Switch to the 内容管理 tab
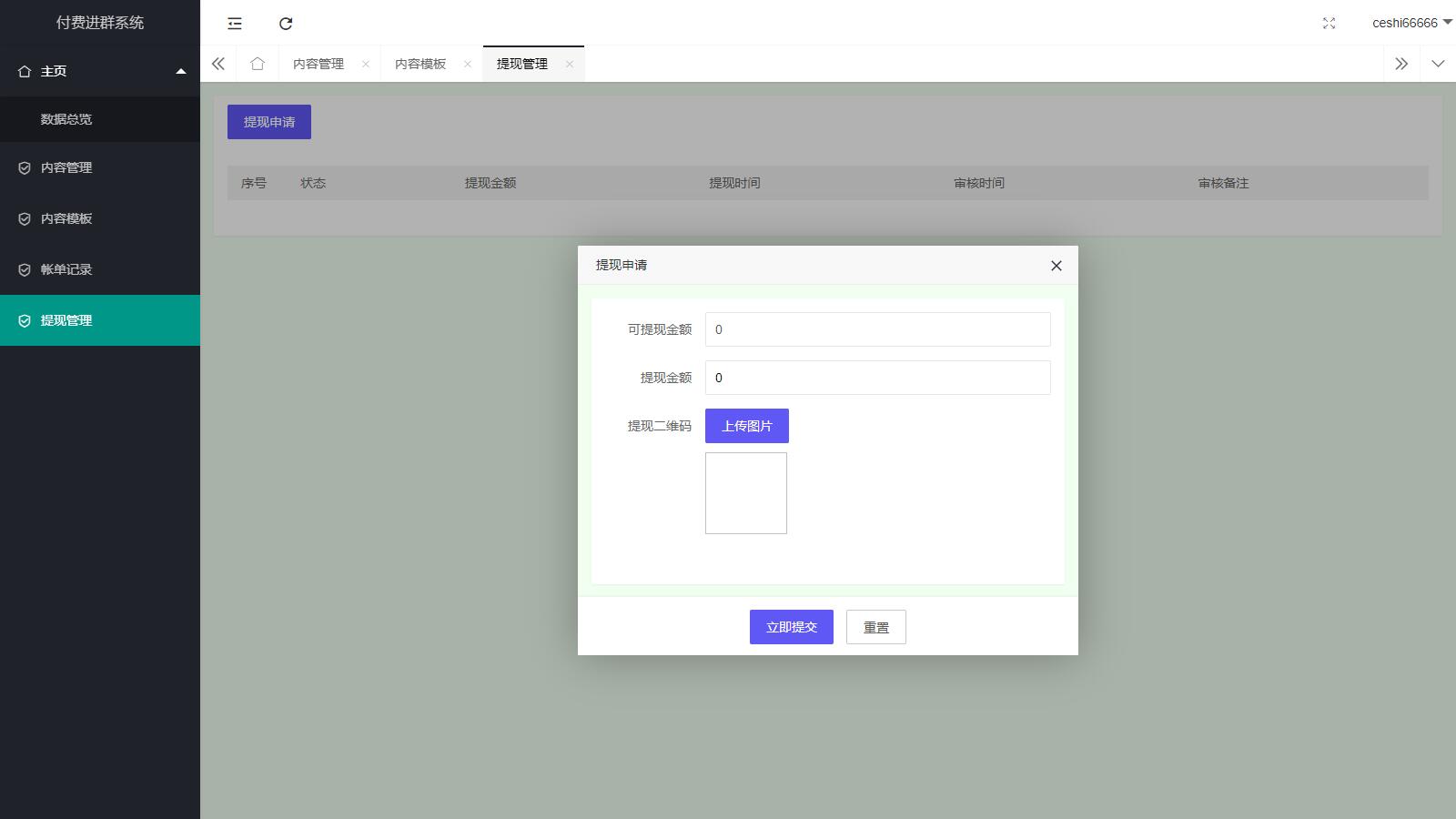The width and height of the screenshot is (1456, 819). click(x=318, y=64)
